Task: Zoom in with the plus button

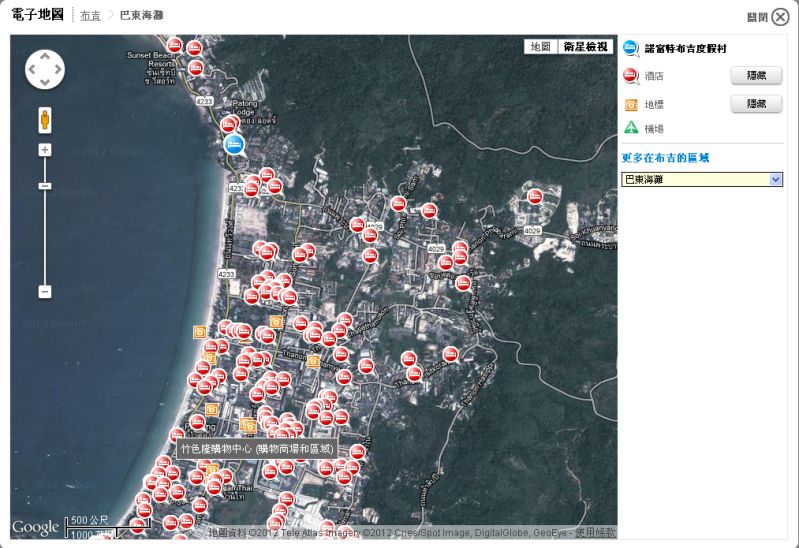Action: (x=45, y=150)
